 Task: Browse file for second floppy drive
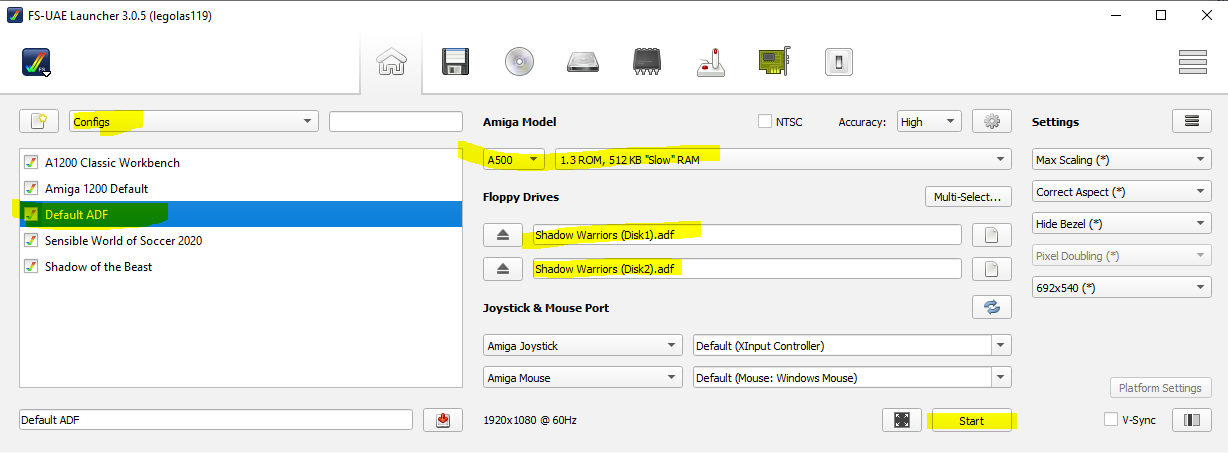tap(992, 268)
